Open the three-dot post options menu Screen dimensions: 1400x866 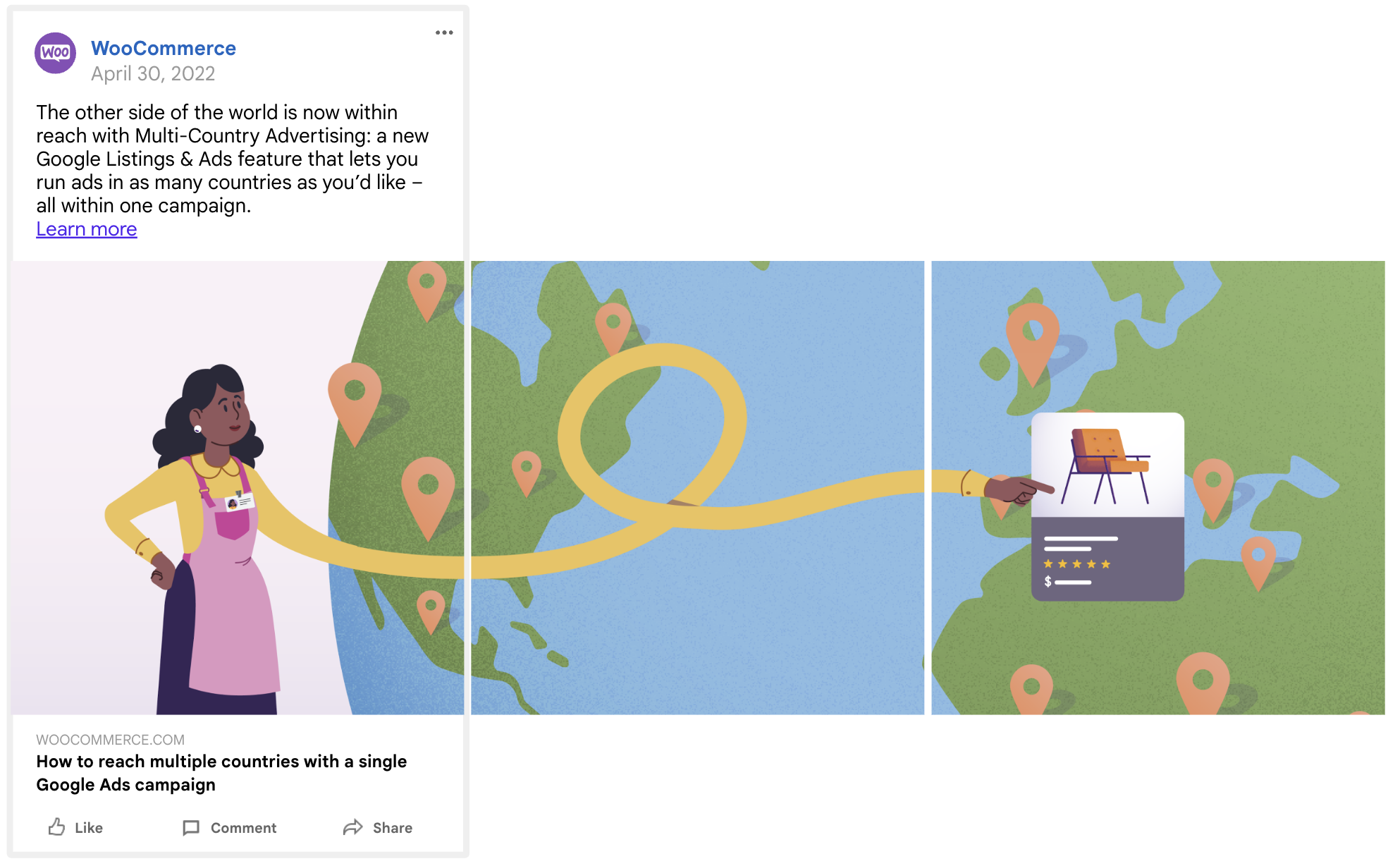444,32
